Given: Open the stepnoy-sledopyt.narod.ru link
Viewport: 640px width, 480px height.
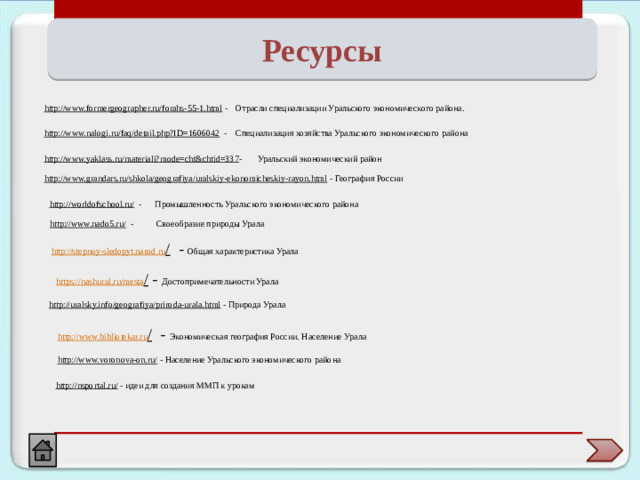Looking at the screenshot, I should pyautogui.click(x=109, y=251).
